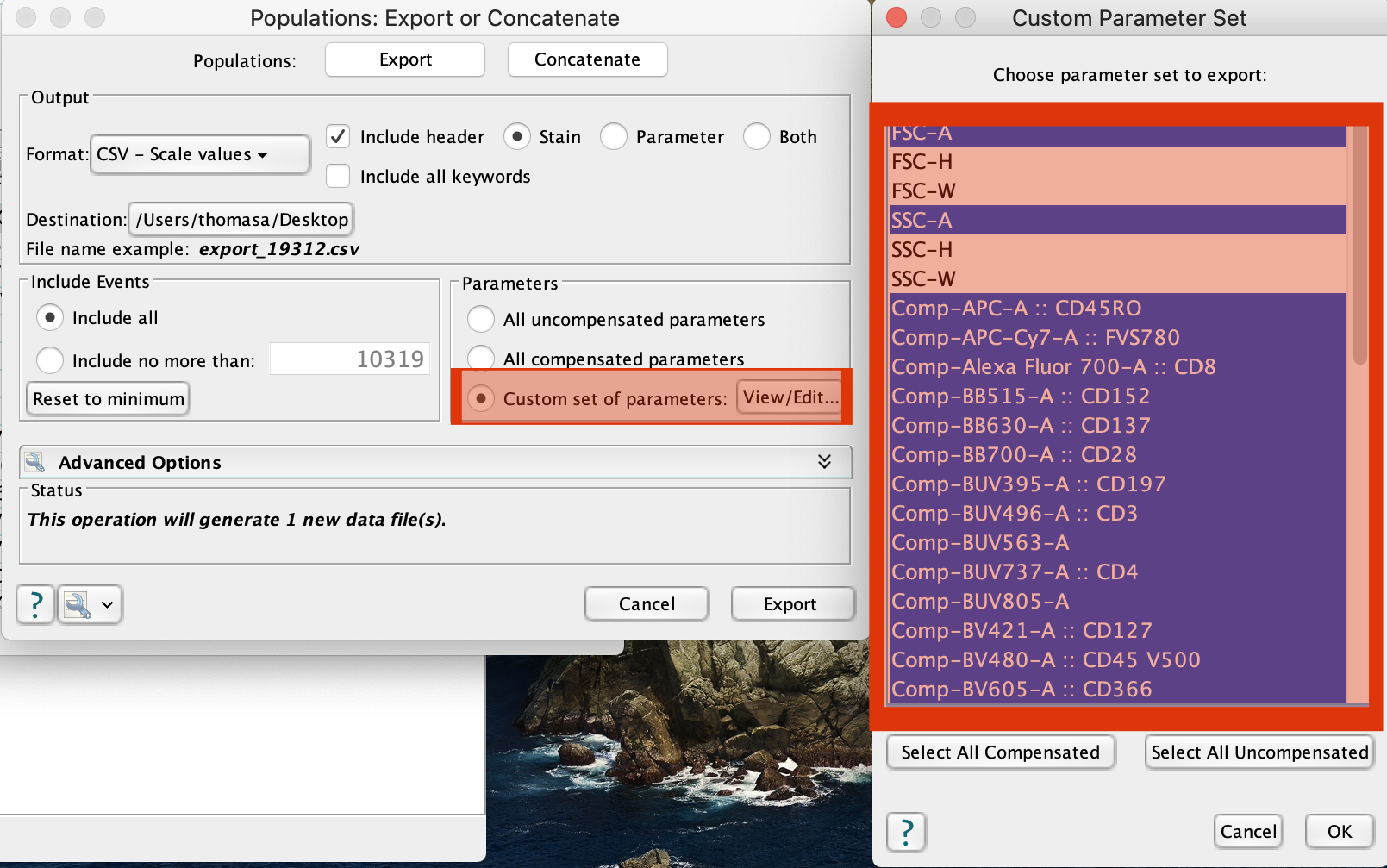This screenshot has width=1387, height=868.
Task: Open the destination folder path dropdown
Action: [x=241, y=220]
